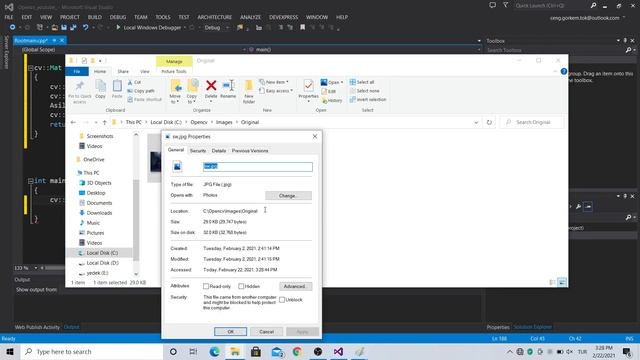Viewport: 640px width, 360px height.
Task: Click History in the Open group
Action: (x=332, y=100)
